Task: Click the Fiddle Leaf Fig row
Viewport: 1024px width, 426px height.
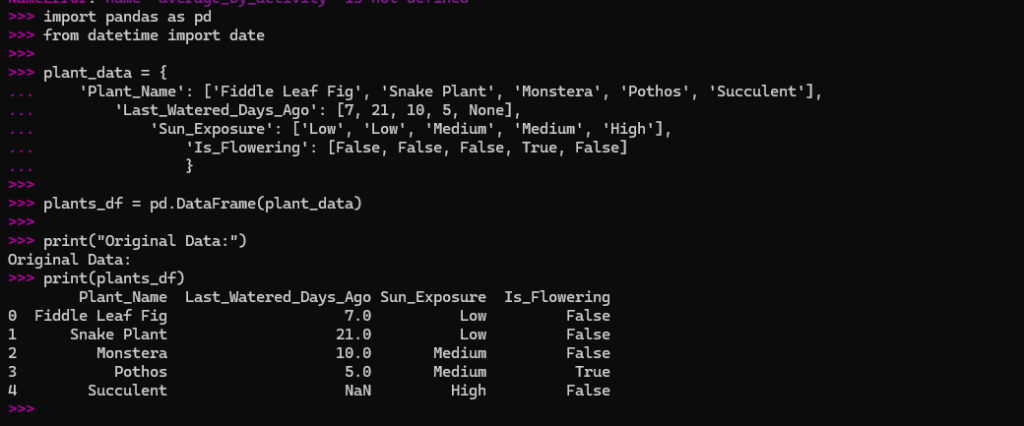Action: [x=309, y=316]
